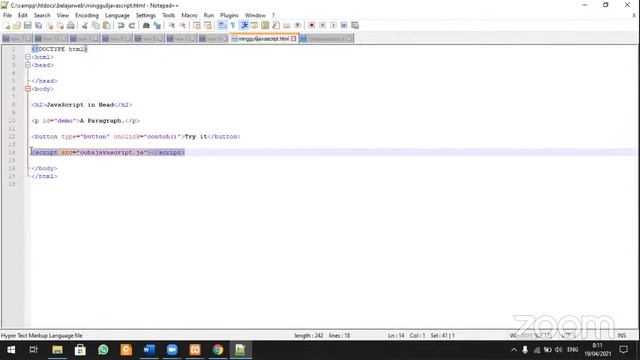Open the File menu
The height and width of the screenshot is (360, 640).
point(7,15)
